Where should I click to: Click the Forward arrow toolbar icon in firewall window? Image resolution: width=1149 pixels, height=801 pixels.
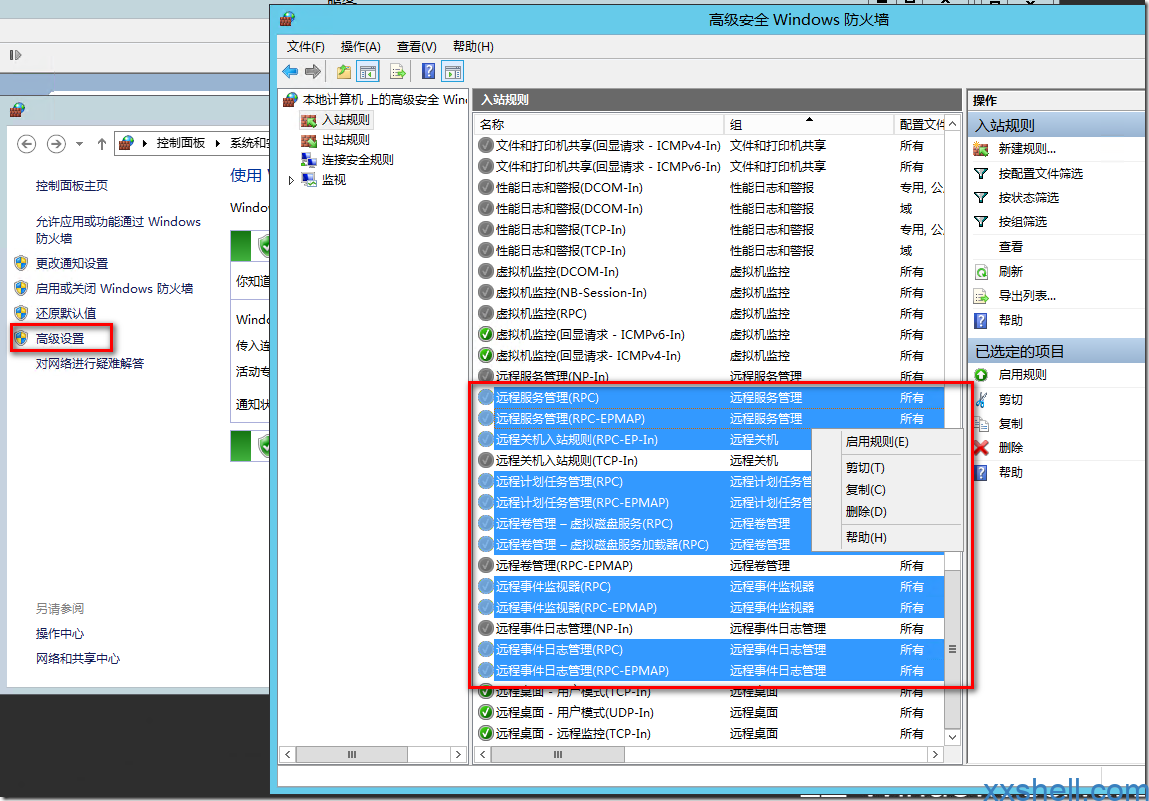tap(313, 72)
